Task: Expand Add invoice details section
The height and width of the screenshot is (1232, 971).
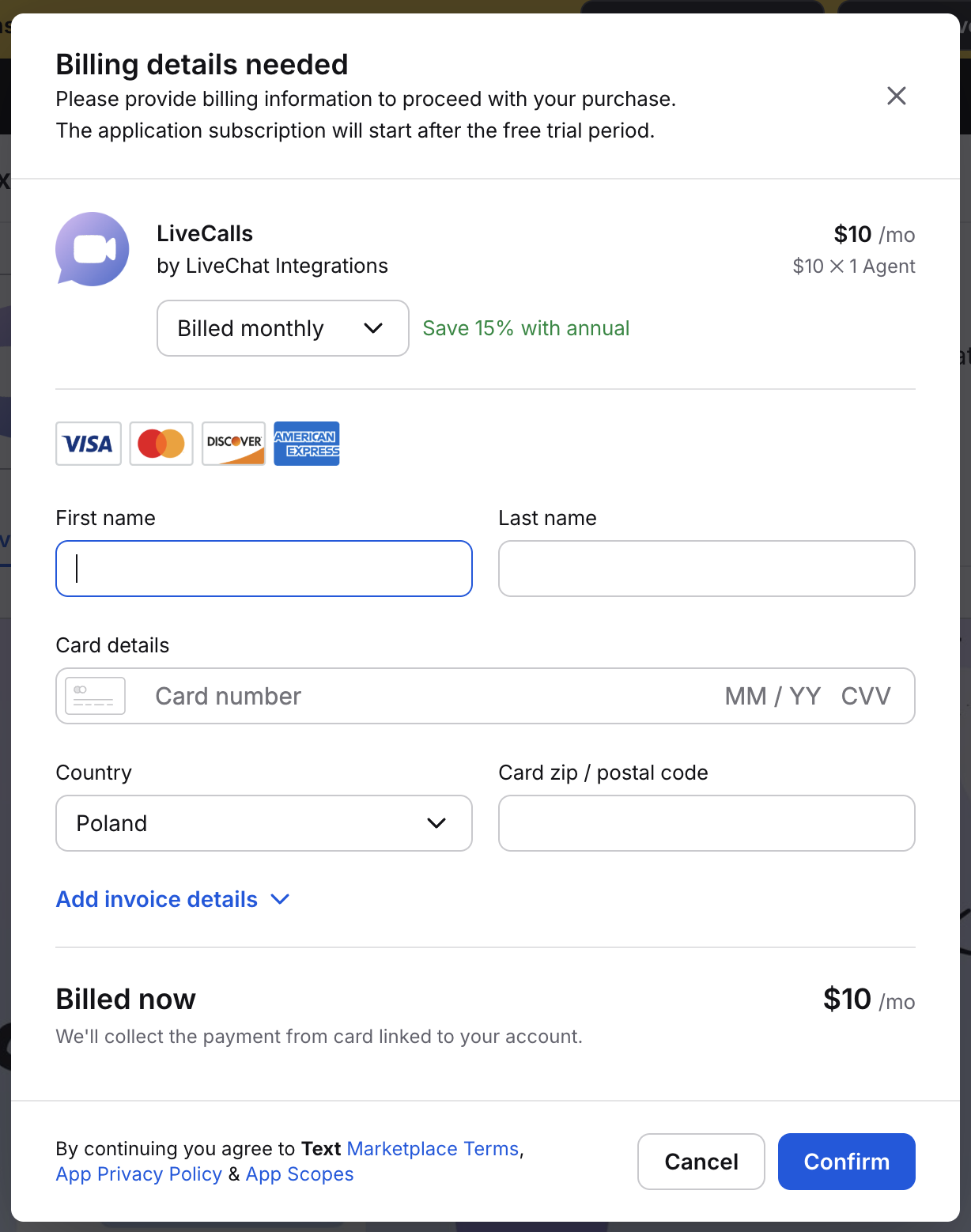Action: point(172,899)
